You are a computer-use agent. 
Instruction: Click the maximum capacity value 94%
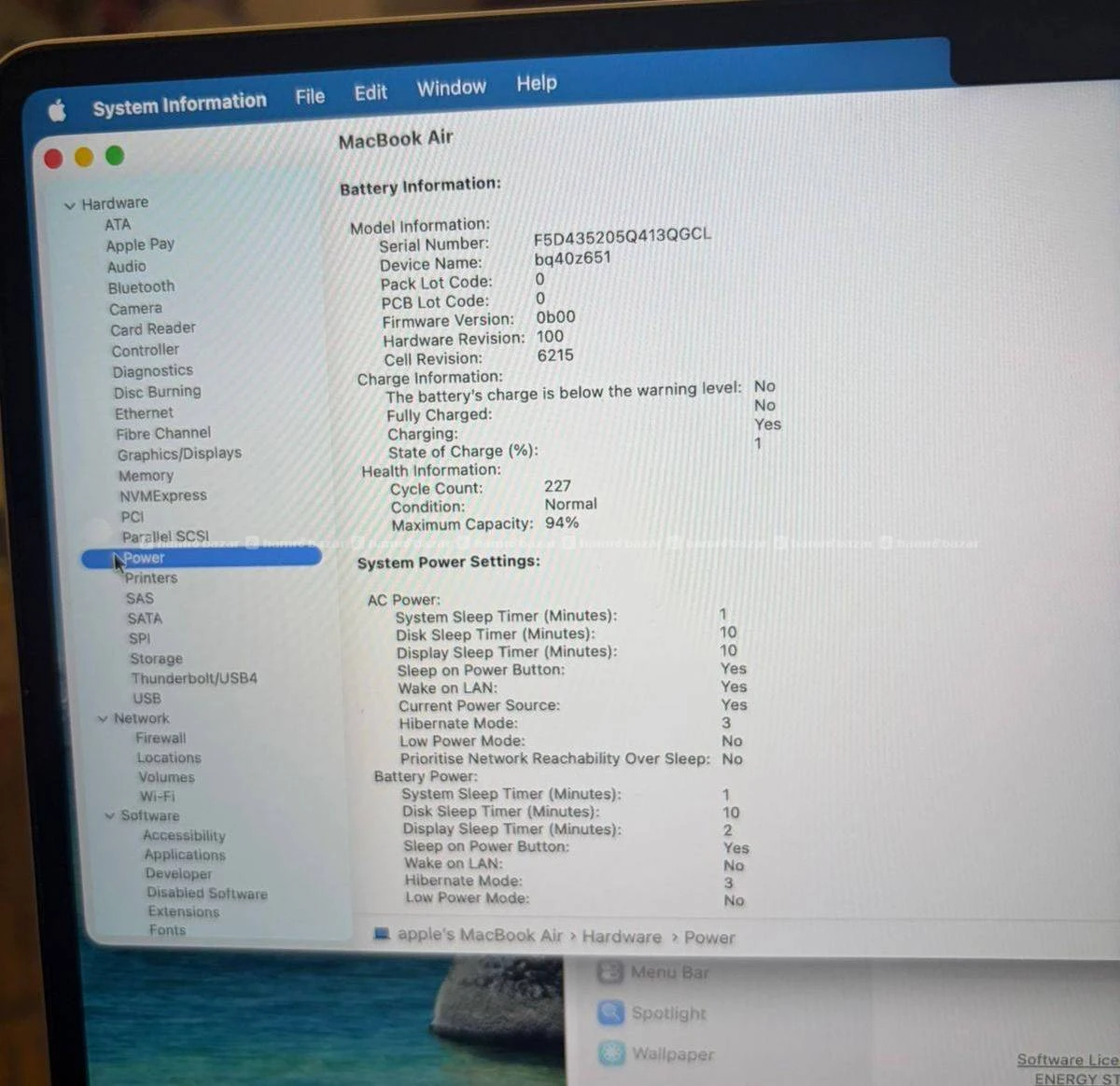[561, 522]
